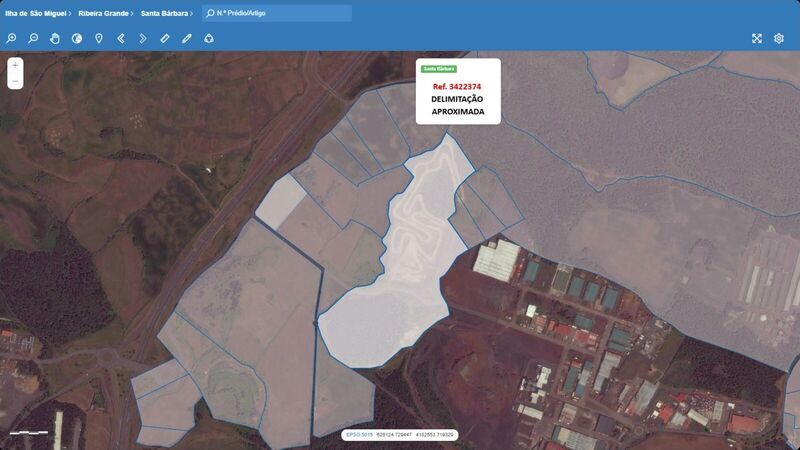Expand the Ribeira Grande breadcrumb
The width and height of the screenshot is (800, 450).
(105, 14)
